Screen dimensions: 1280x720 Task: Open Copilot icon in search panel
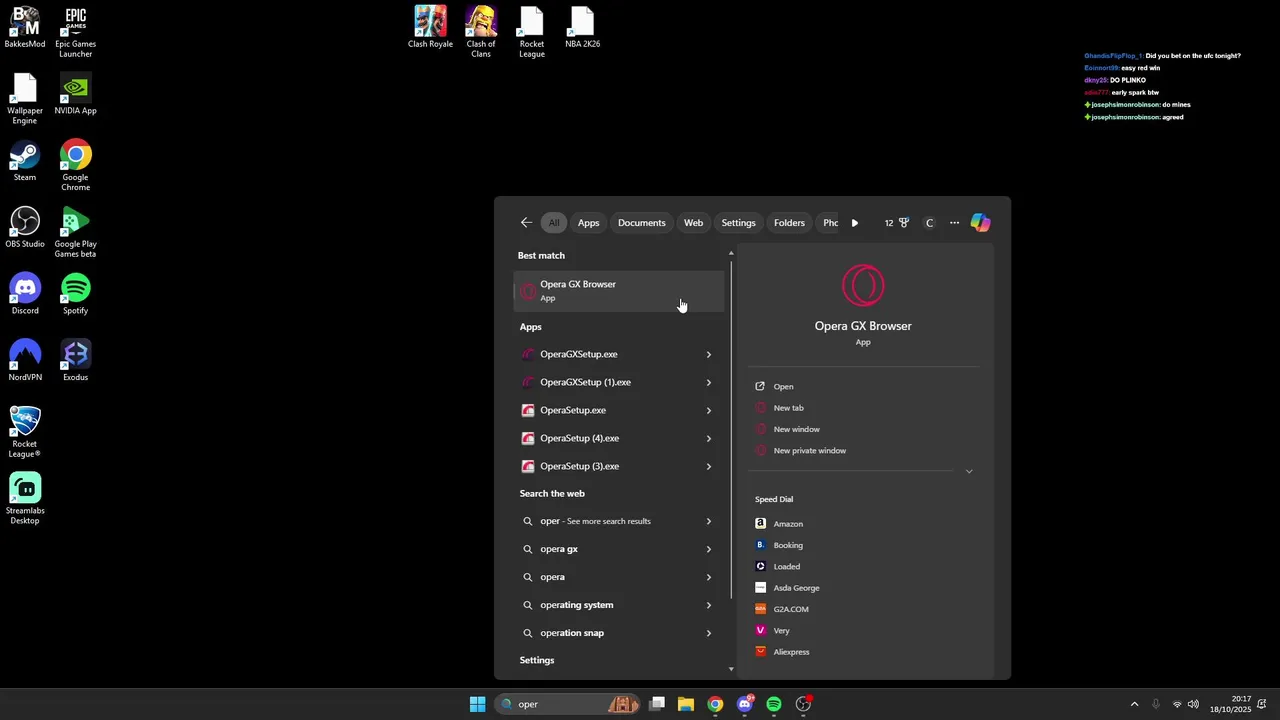(980, 223)
